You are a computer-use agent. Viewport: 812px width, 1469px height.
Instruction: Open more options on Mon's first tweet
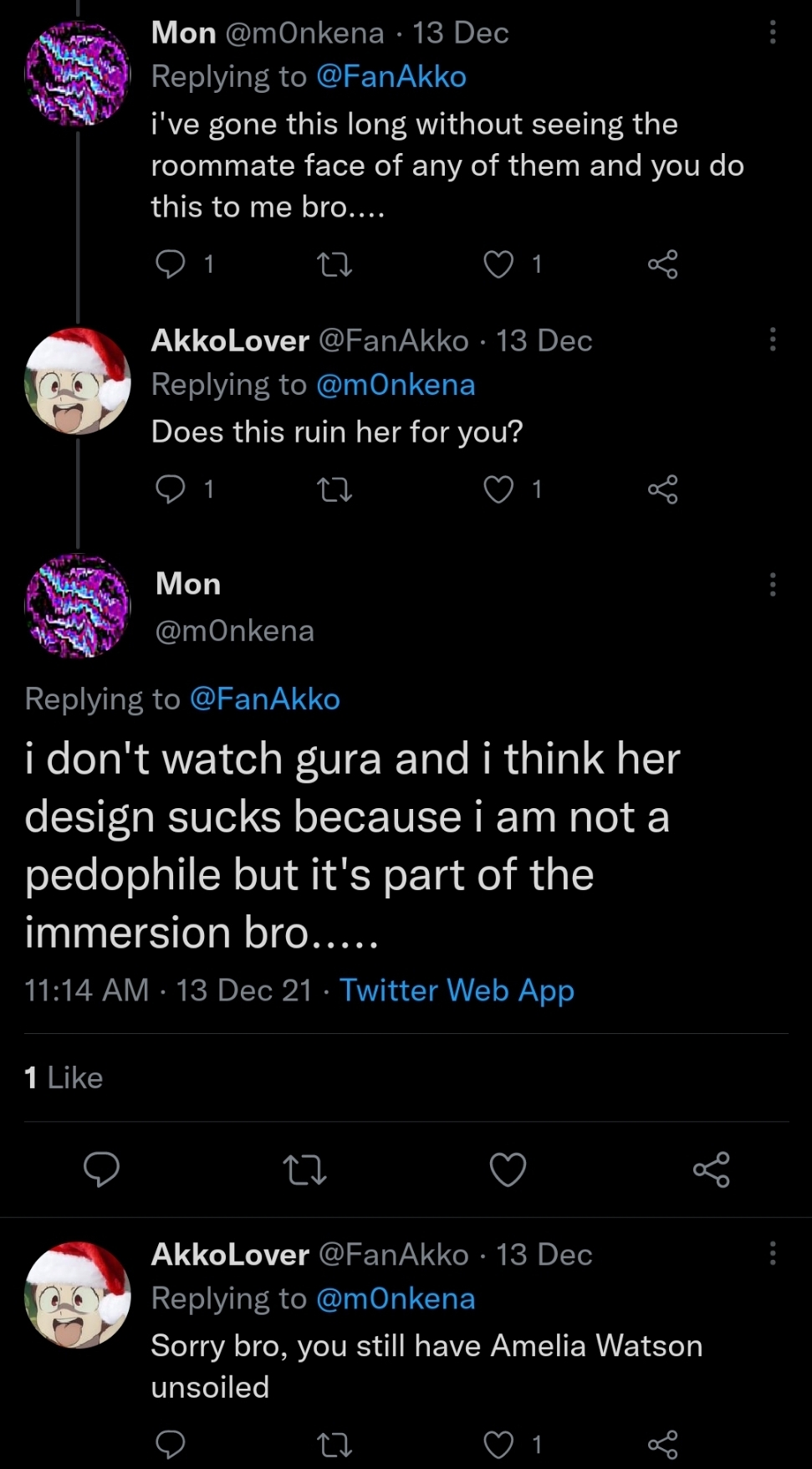pos(772,33)
